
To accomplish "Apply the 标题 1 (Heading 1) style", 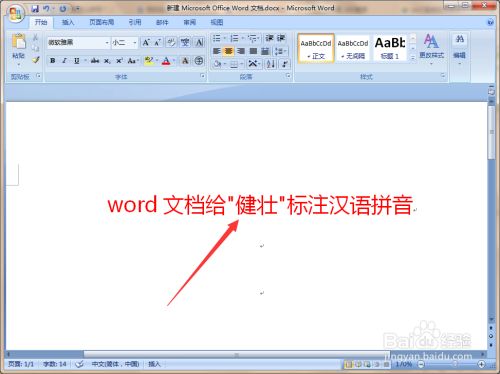I will pos(390,48).
